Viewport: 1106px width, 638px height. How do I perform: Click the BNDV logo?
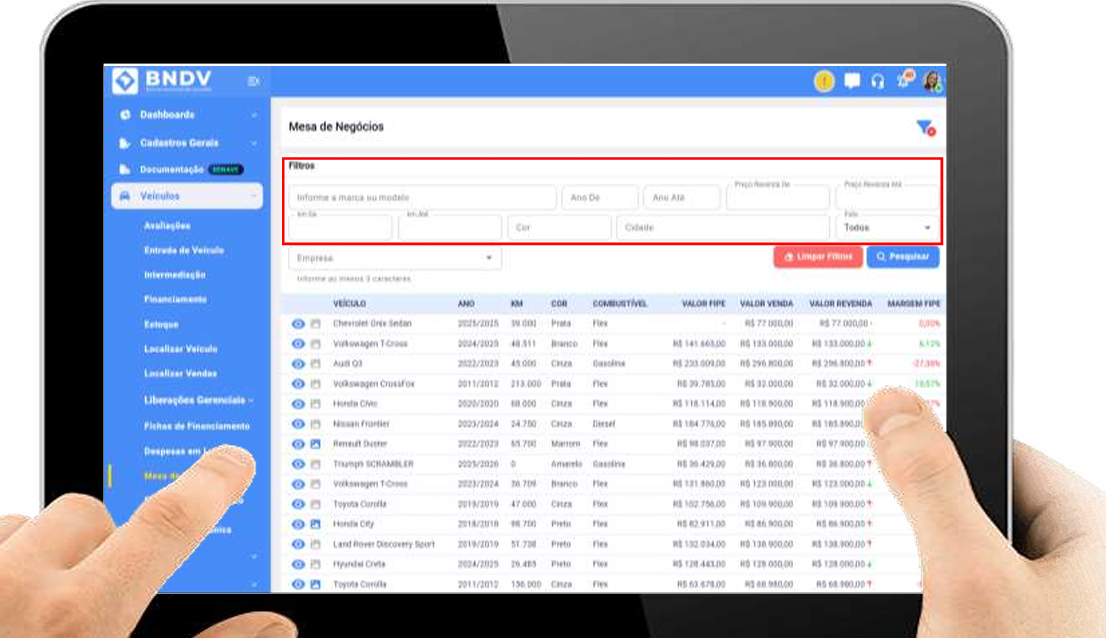click(x=162, y=80)
